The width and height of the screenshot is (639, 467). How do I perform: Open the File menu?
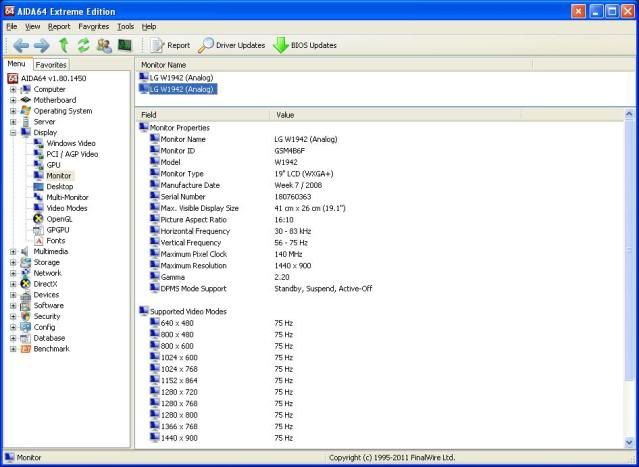pyautogui.click(x=11, y=26)
